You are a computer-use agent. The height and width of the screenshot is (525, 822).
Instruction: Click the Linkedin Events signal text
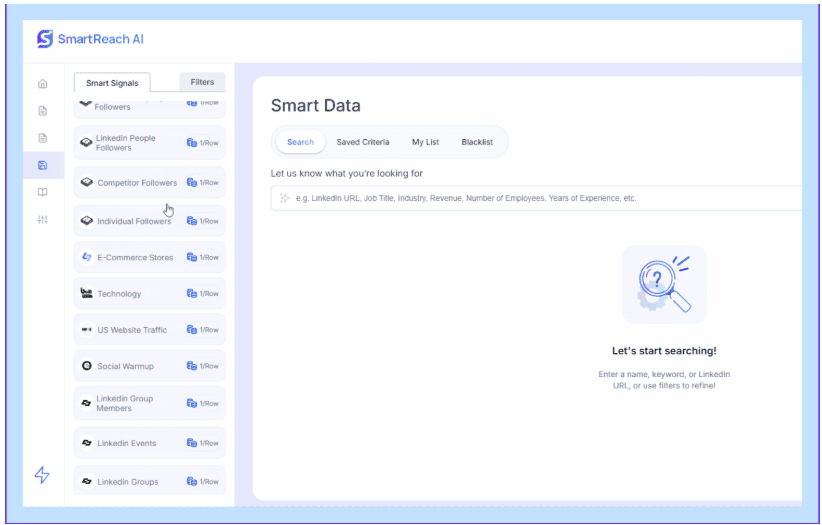[127, 443]
